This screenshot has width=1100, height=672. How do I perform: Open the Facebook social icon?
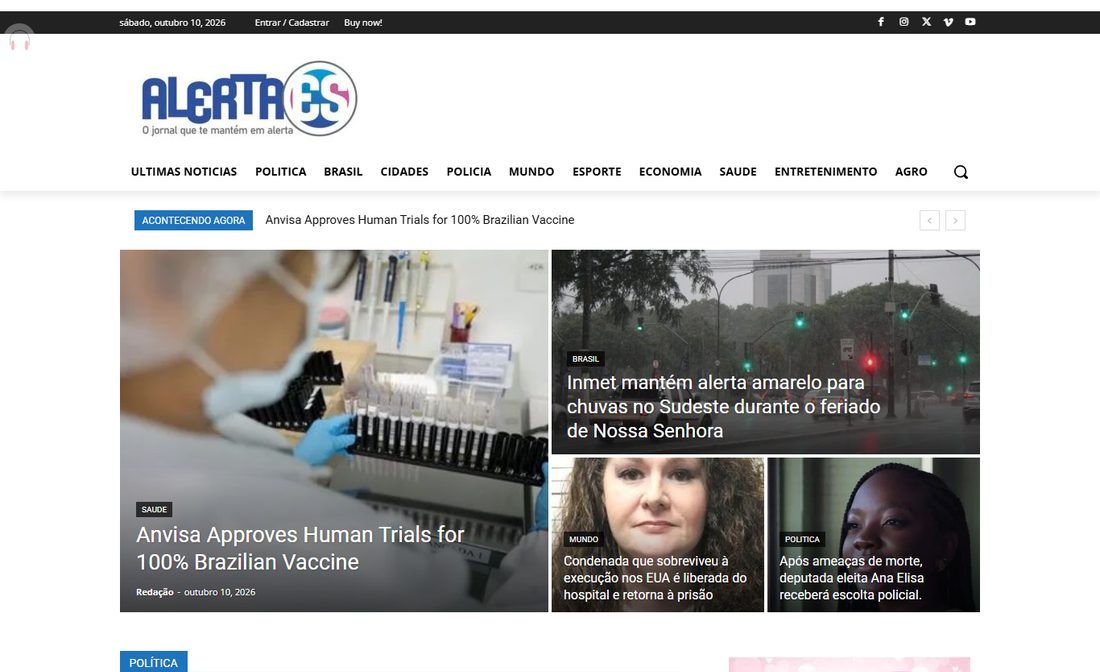[881, 22]
